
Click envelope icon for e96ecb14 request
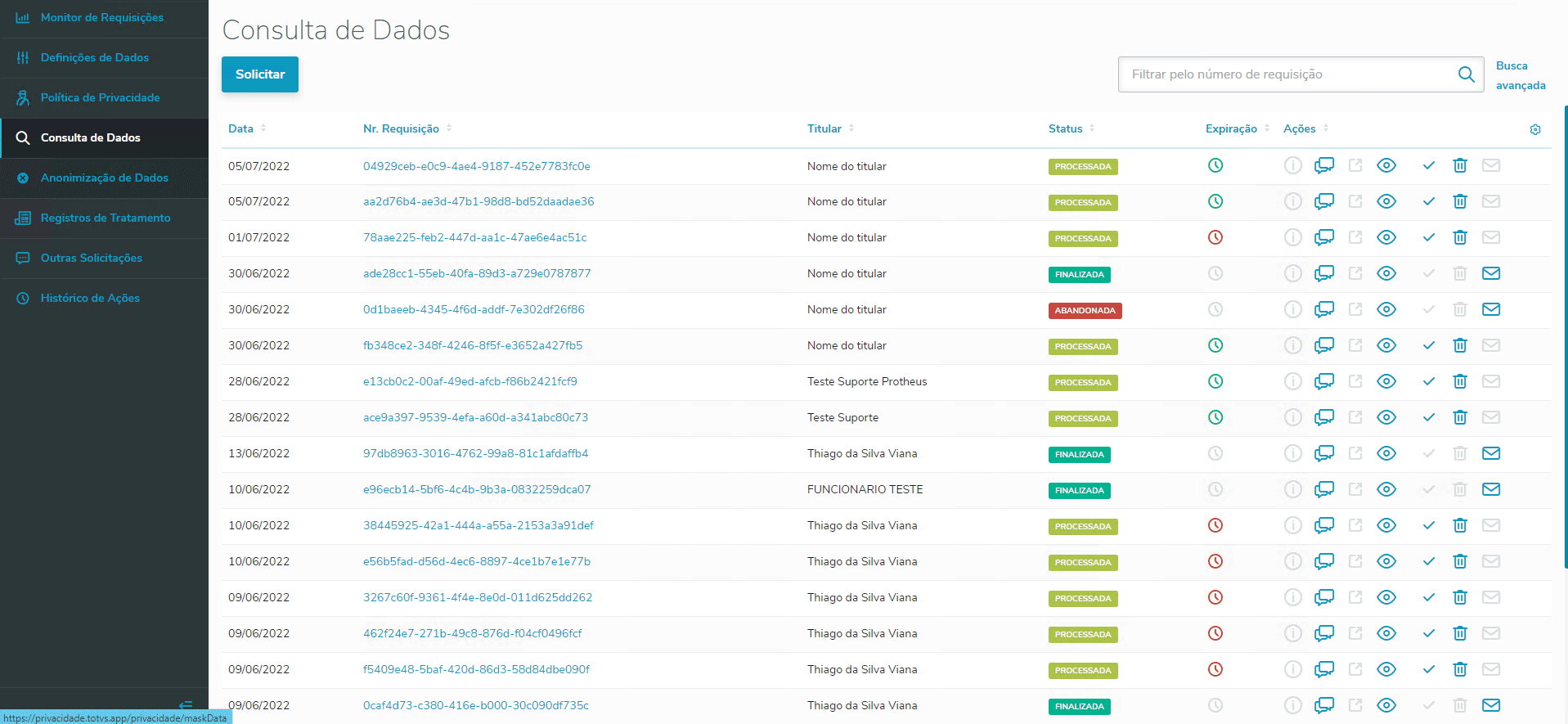[1491, 489]
